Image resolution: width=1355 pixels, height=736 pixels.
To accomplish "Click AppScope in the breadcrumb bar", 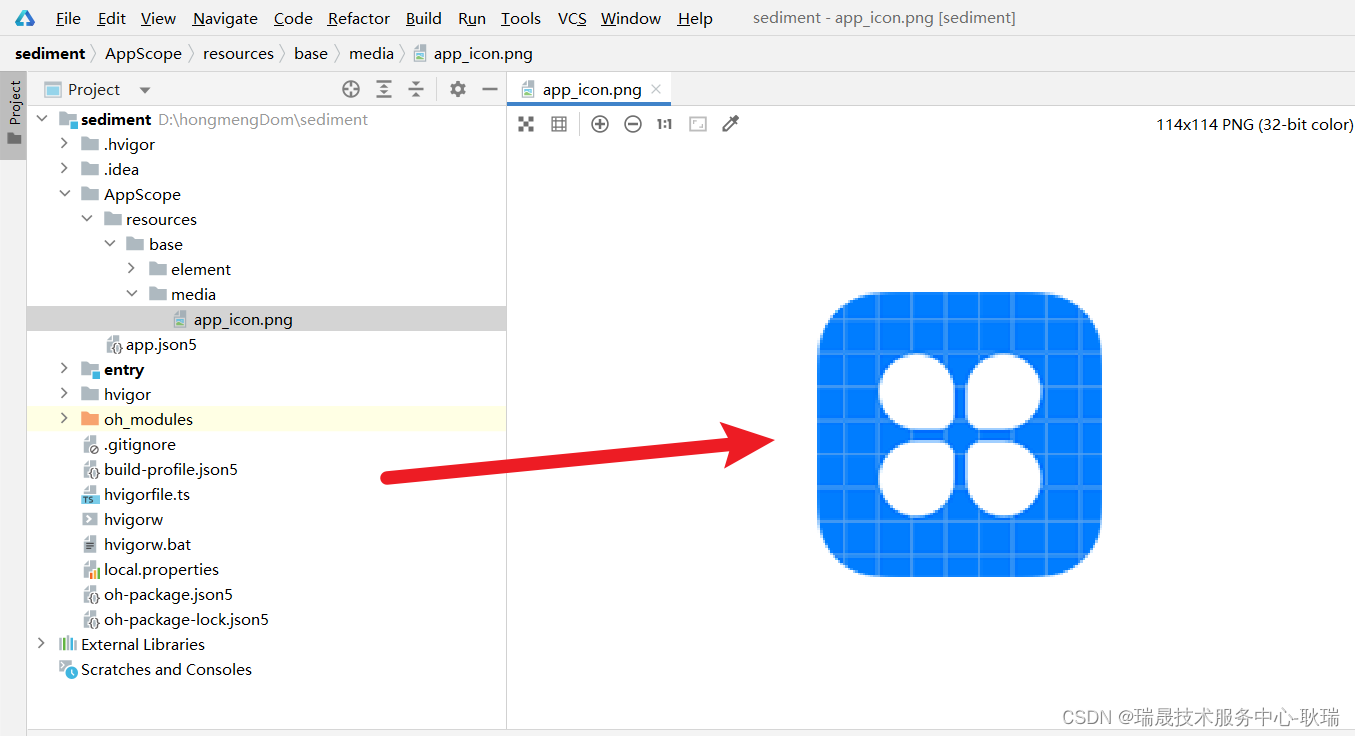I will 143,54.
